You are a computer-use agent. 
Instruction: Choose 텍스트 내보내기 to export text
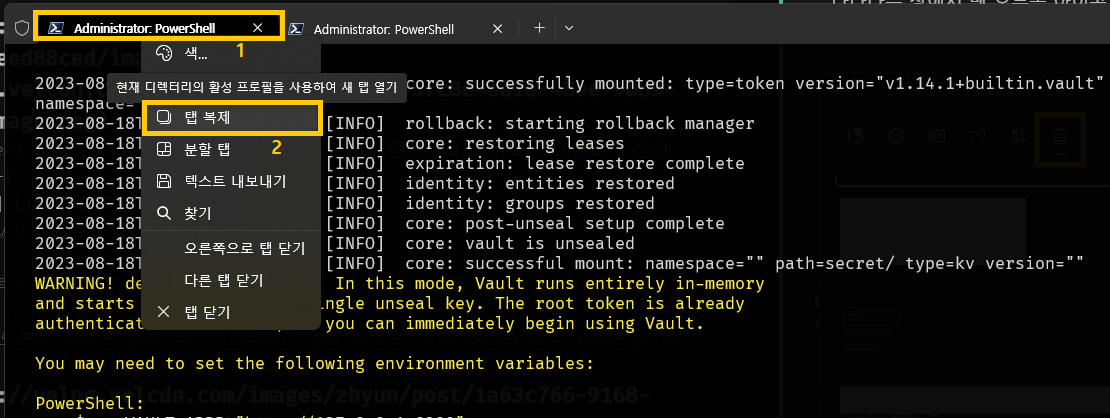coord(231,181)
